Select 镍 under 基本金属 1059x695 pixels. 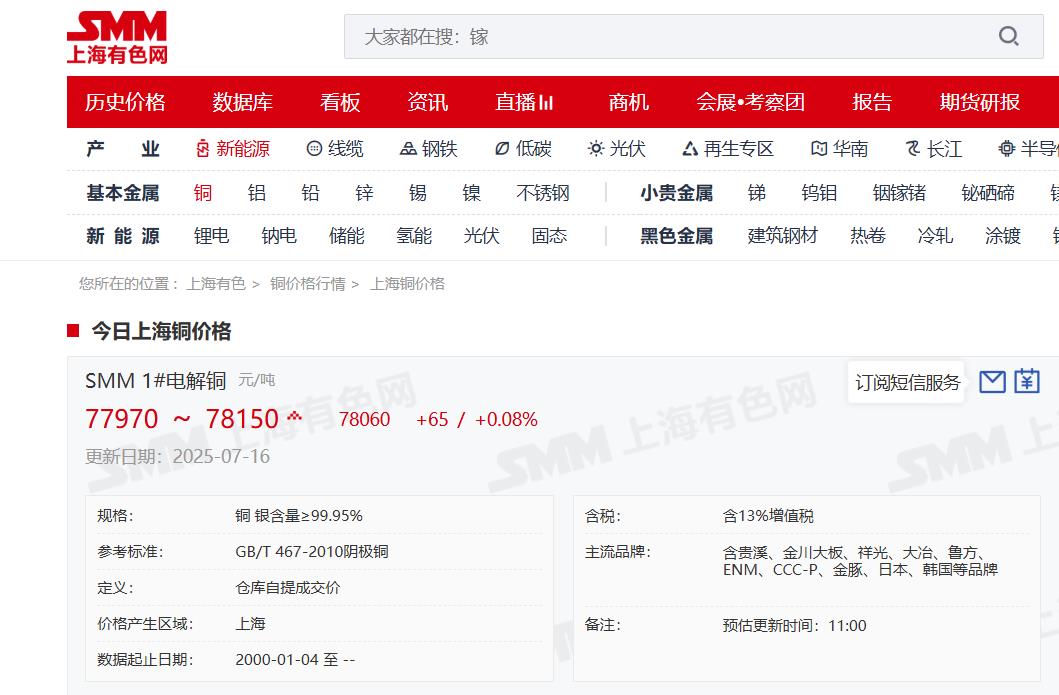point(471,193)
